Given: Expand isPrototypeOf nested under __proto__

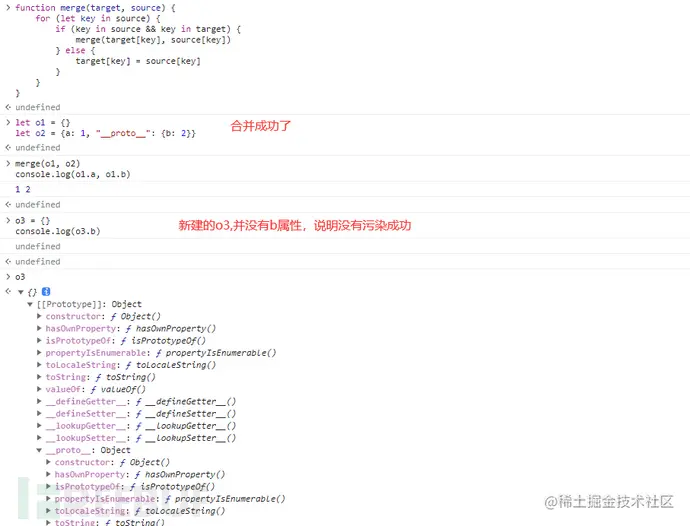Looking at the screenshot, I should click(x=48, y=486).
